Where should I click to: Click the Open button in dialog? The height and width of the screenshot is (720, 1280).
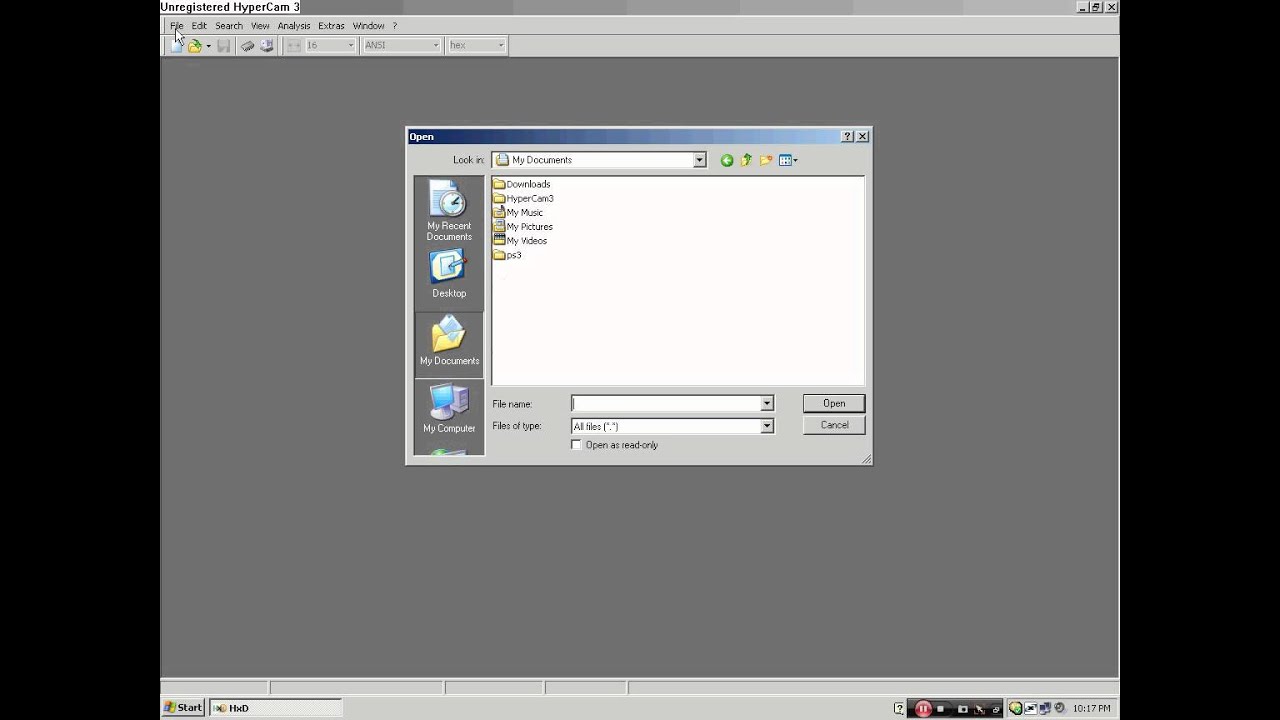pos(834,403)
